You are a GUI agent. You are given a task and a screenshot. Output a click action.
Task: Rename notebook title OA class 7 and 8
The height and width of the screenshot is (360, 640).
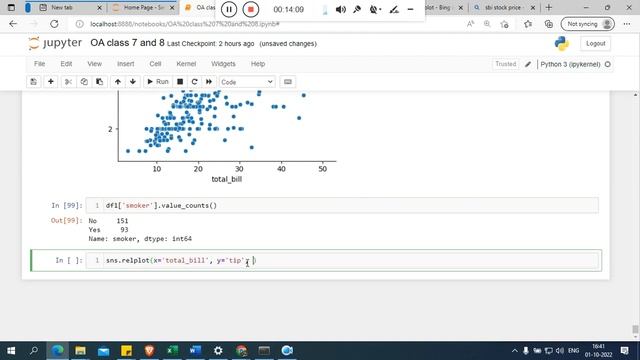coord(127,43)
